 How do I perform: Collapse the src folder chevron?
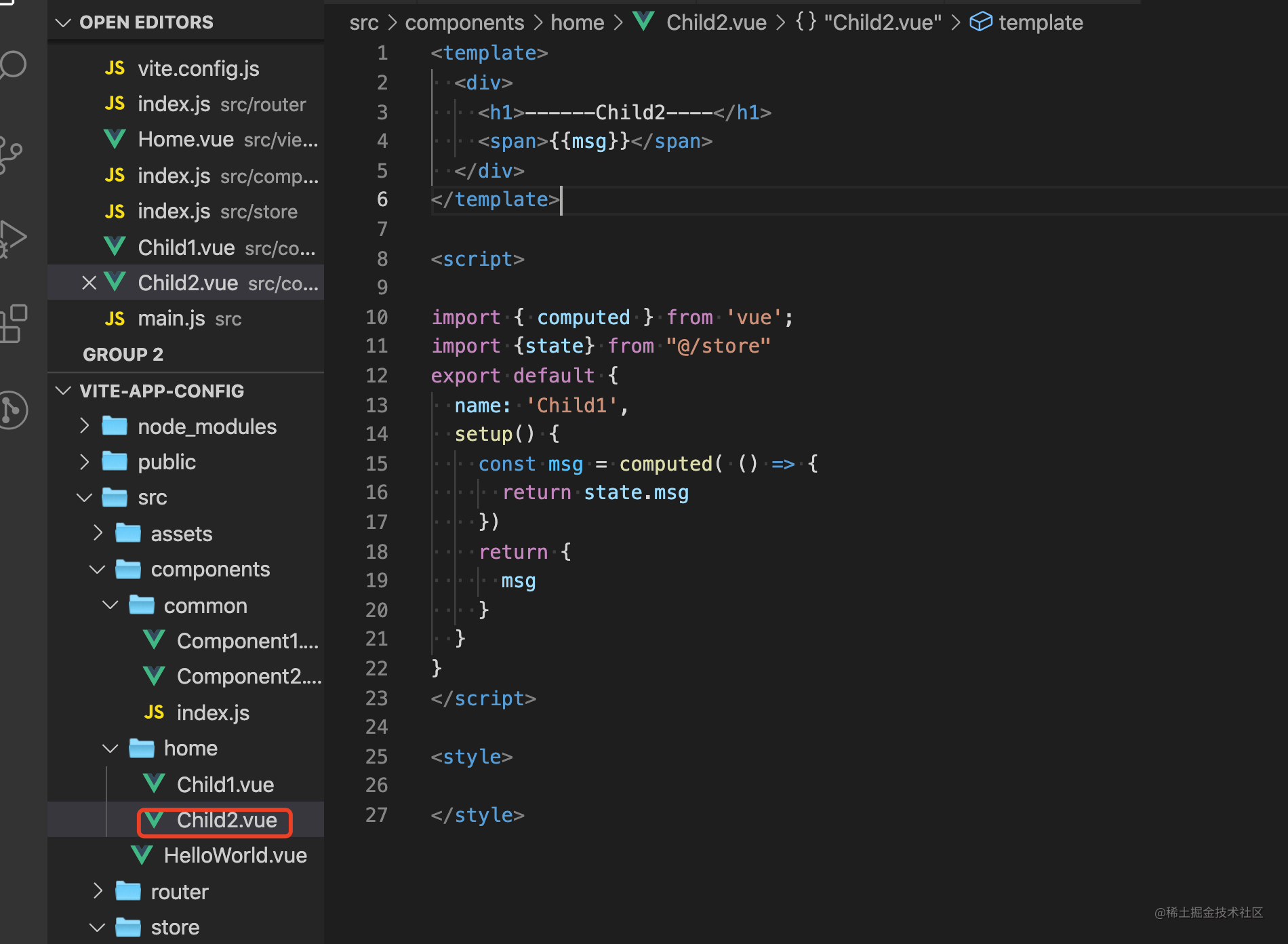[x=84, y=497]
